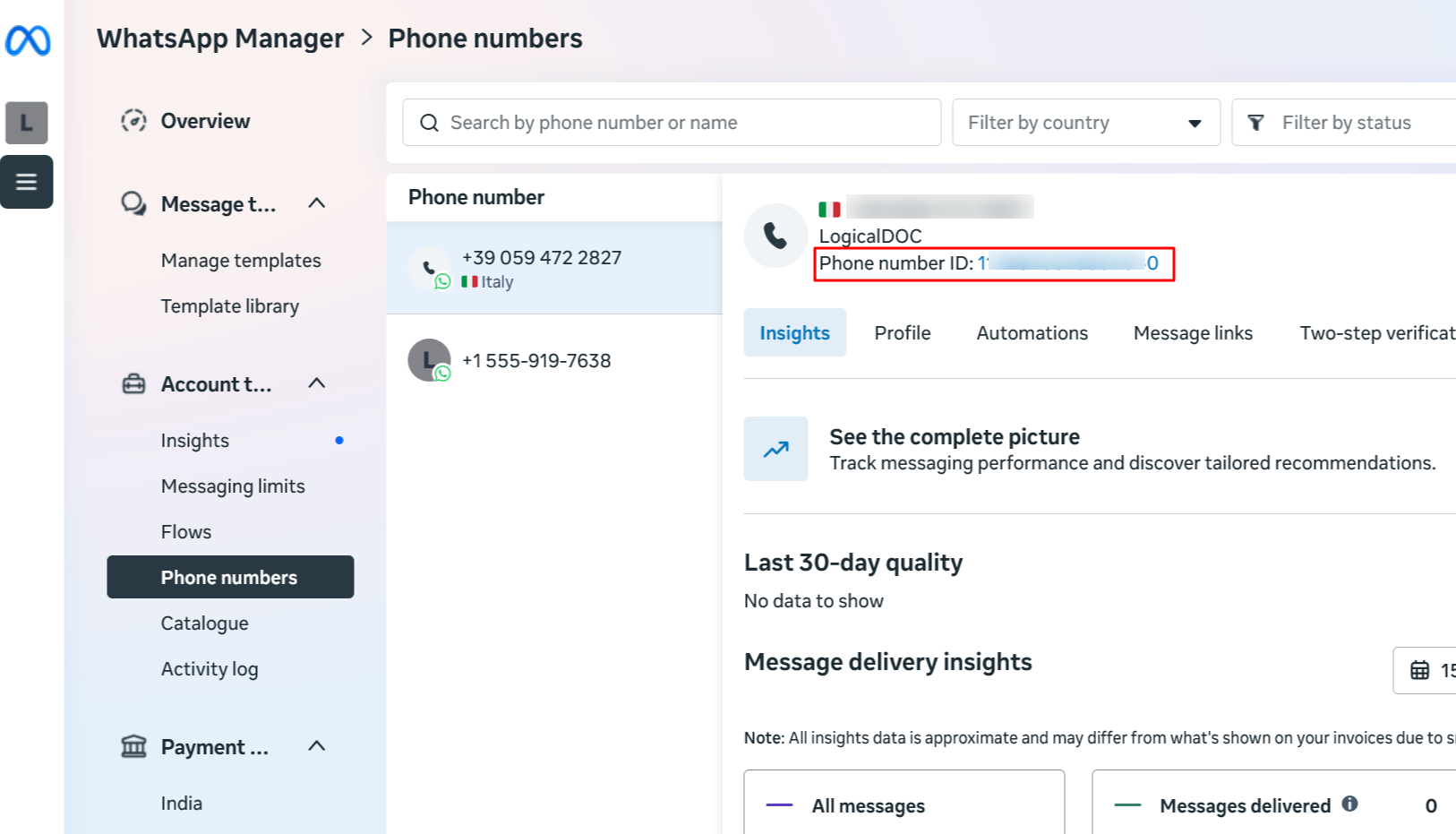Open Template library
The image size is (1456, 834).
pos(230,306)
